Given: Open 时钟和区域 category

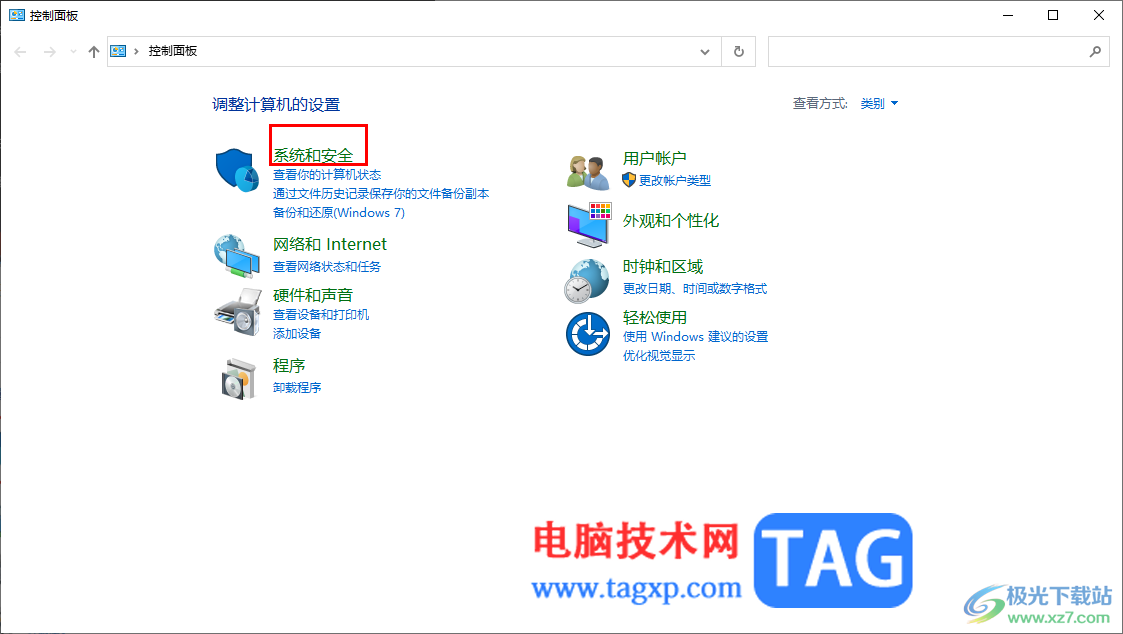Looking at the screenshot, I should click(662, 266).
